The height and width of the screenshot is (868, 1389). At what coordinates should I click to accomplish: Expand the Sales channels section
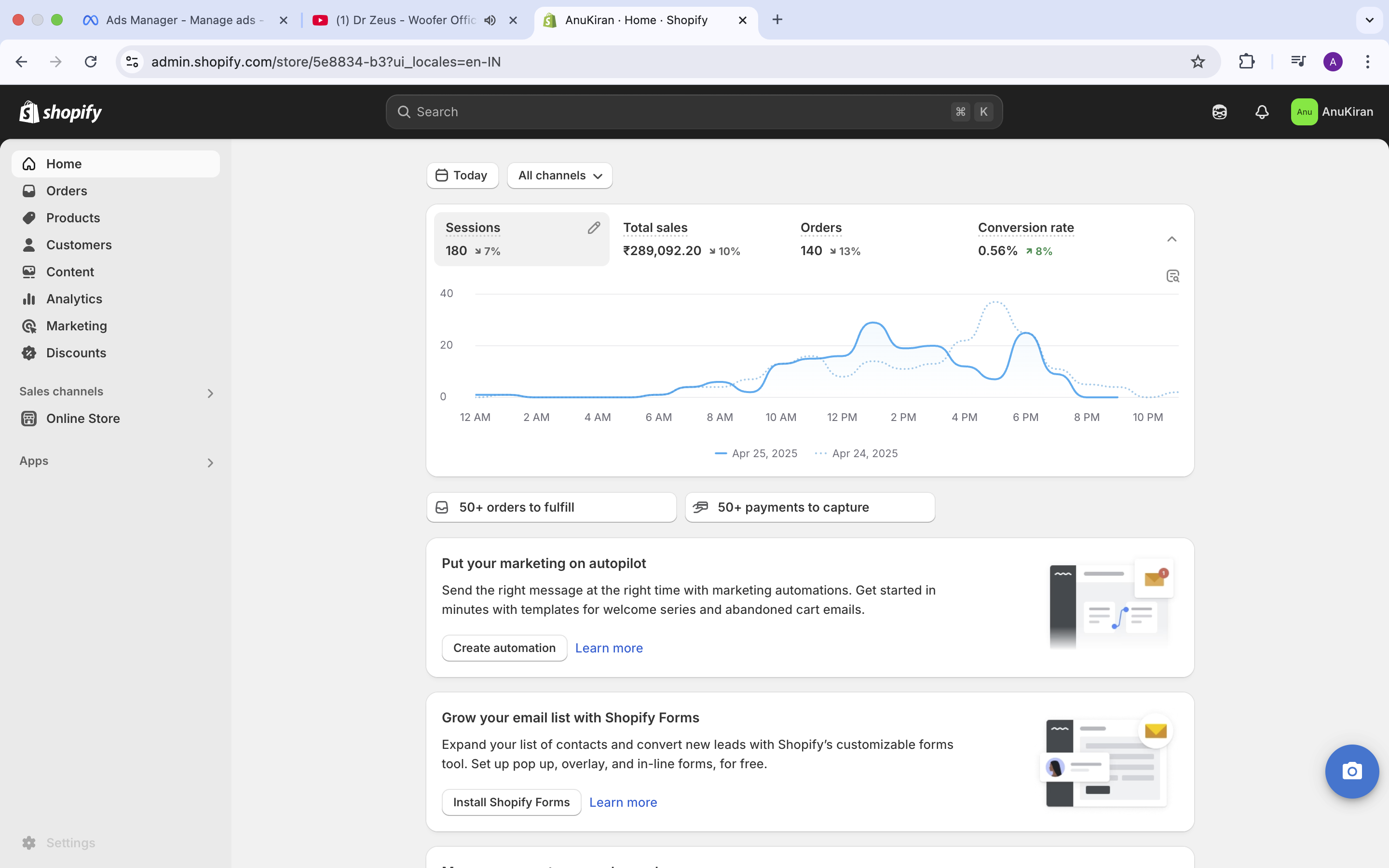(210, 393)
